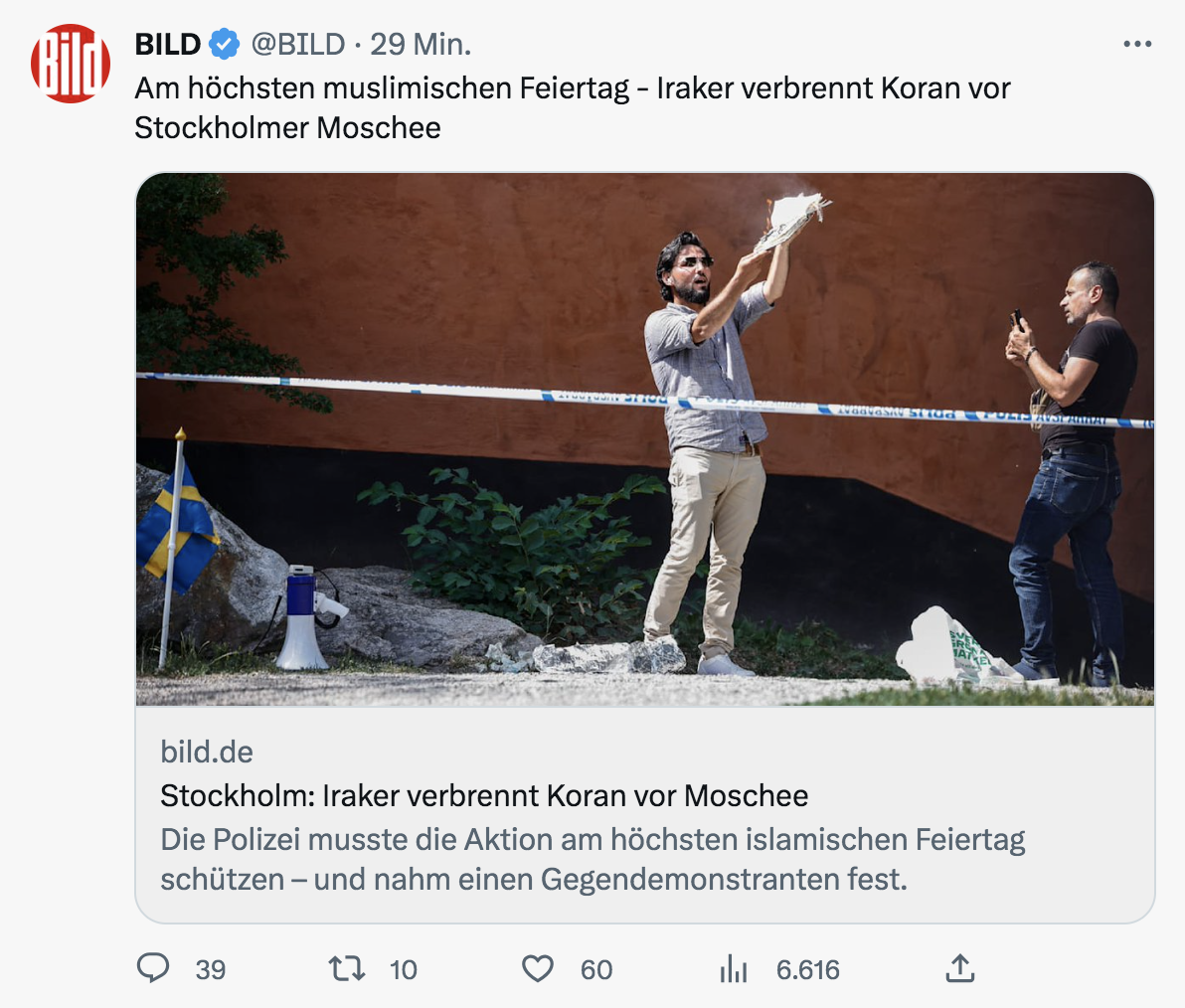Image resolution: width=1185 pixels, height=1008 pixels.
Task: Click the reply speech bubble icon
Action: 153,968
